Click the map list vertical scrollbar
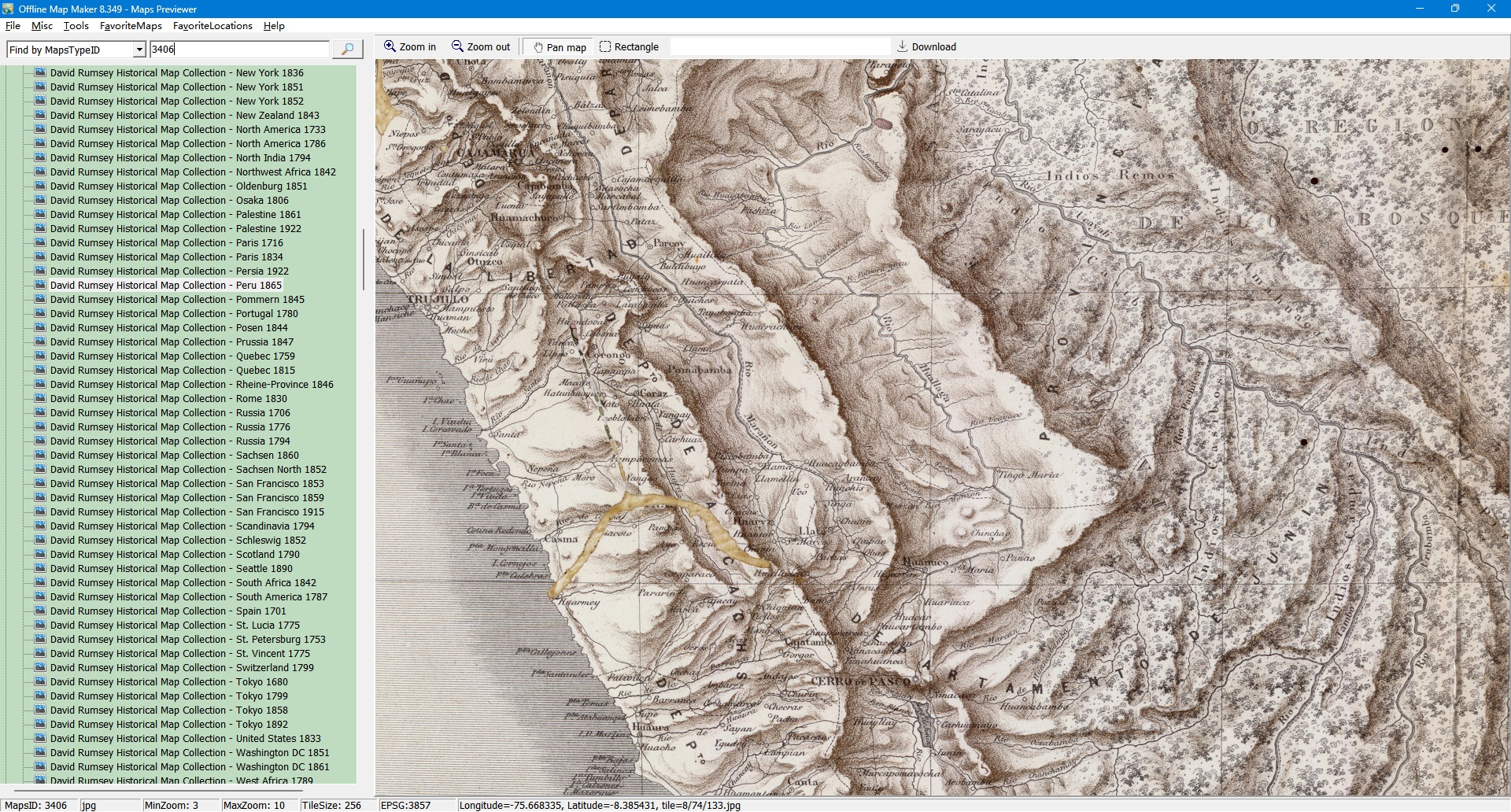1511x812 pixels. pos(363,260)
